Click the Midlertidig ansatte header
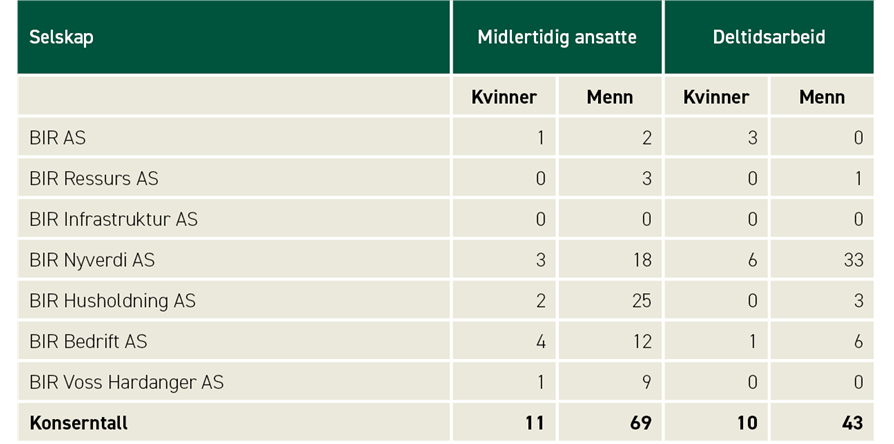 tap(557, 38)
